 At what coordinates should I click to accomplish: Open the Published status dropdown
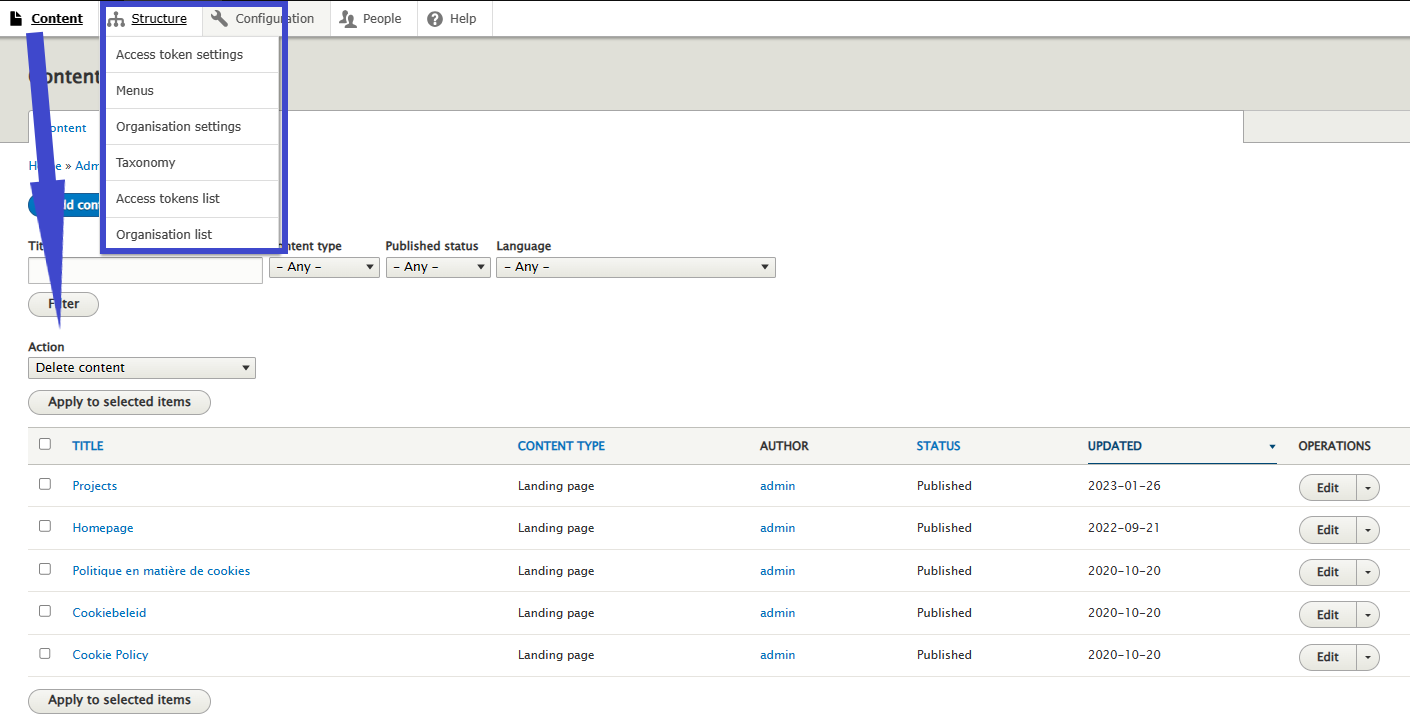click(438, 267)
